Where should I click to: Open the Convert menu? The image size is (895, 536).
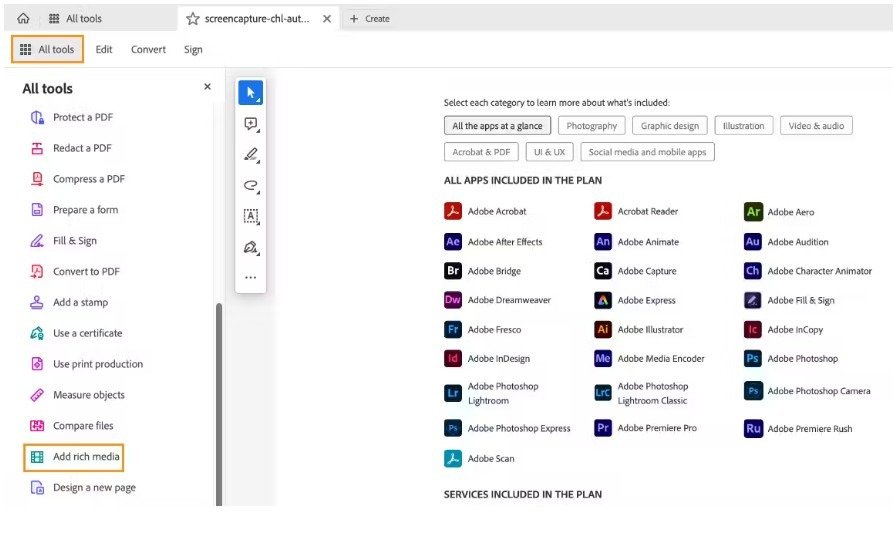click(148, 49)
